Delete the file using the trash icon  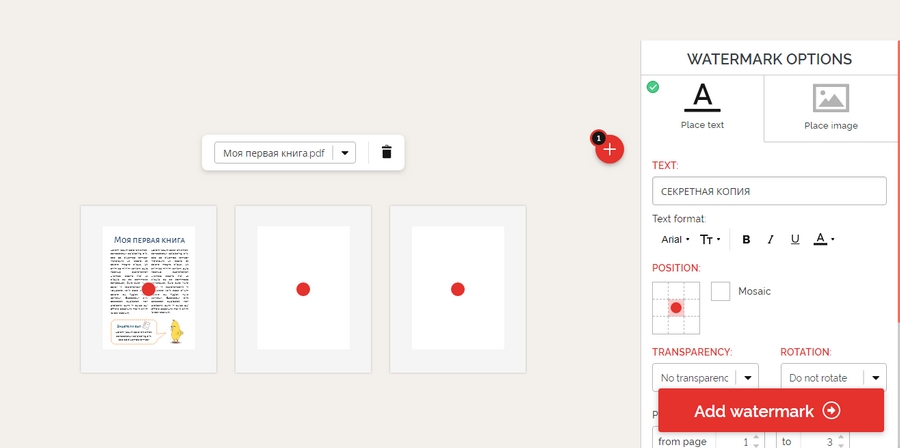[387, 153]
